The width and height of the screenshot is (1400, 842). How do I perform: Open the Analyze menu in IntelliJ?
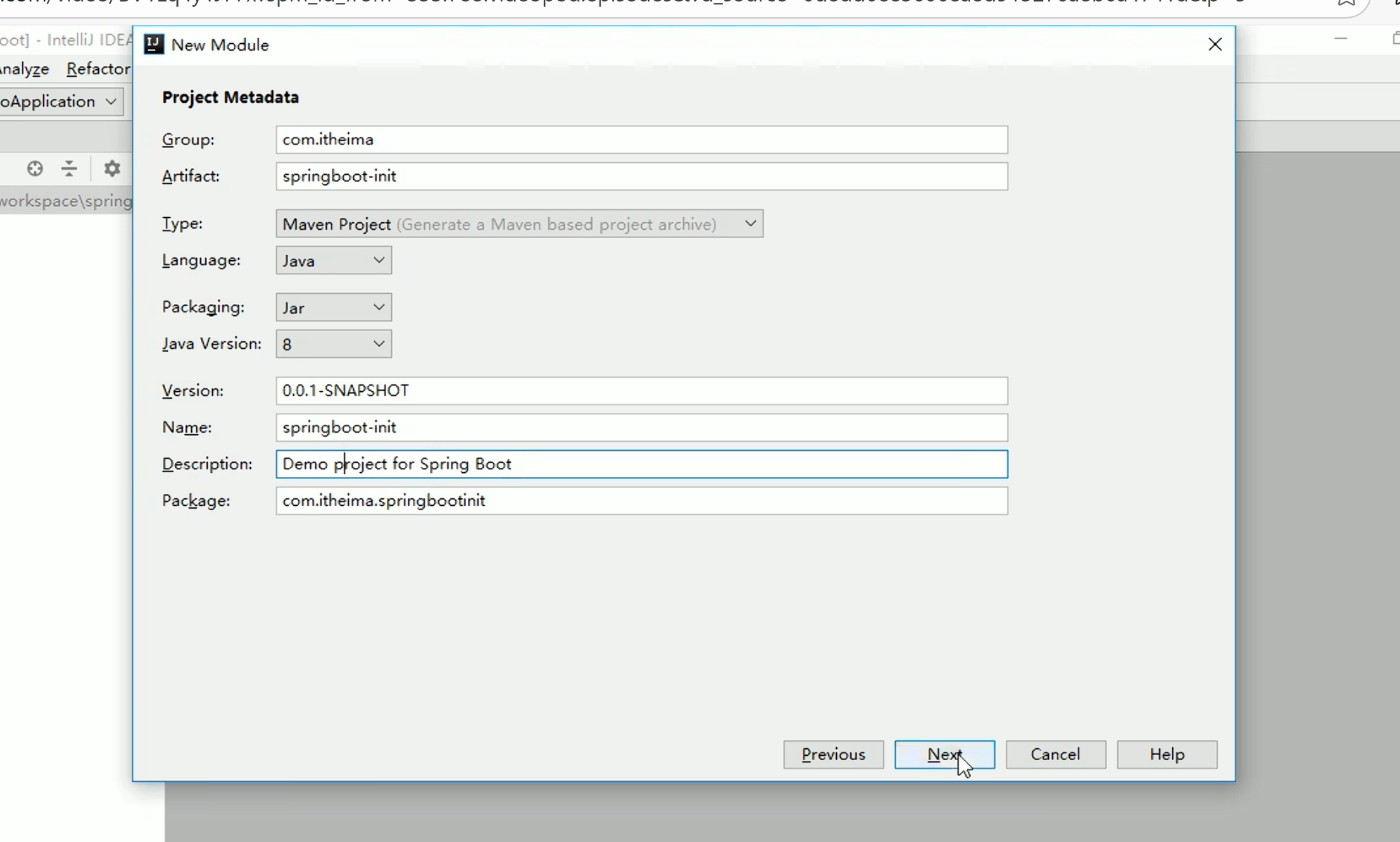click(24, 69)
